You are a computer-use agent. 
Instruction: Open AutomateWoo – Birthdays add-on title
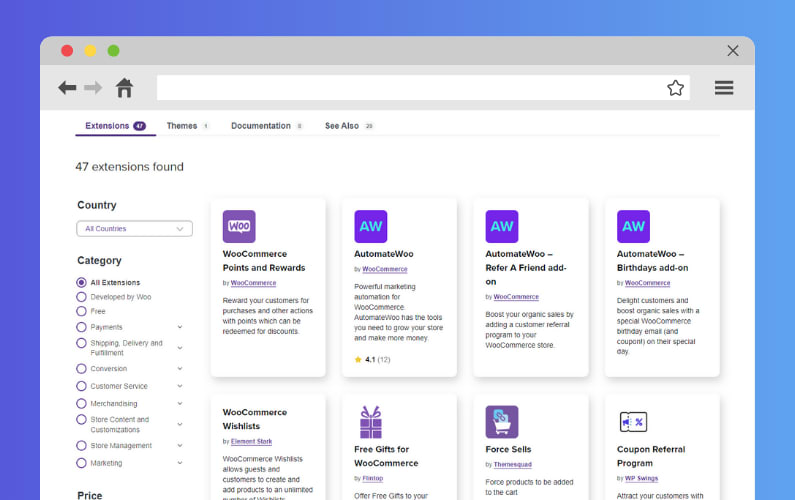(652, 261)
